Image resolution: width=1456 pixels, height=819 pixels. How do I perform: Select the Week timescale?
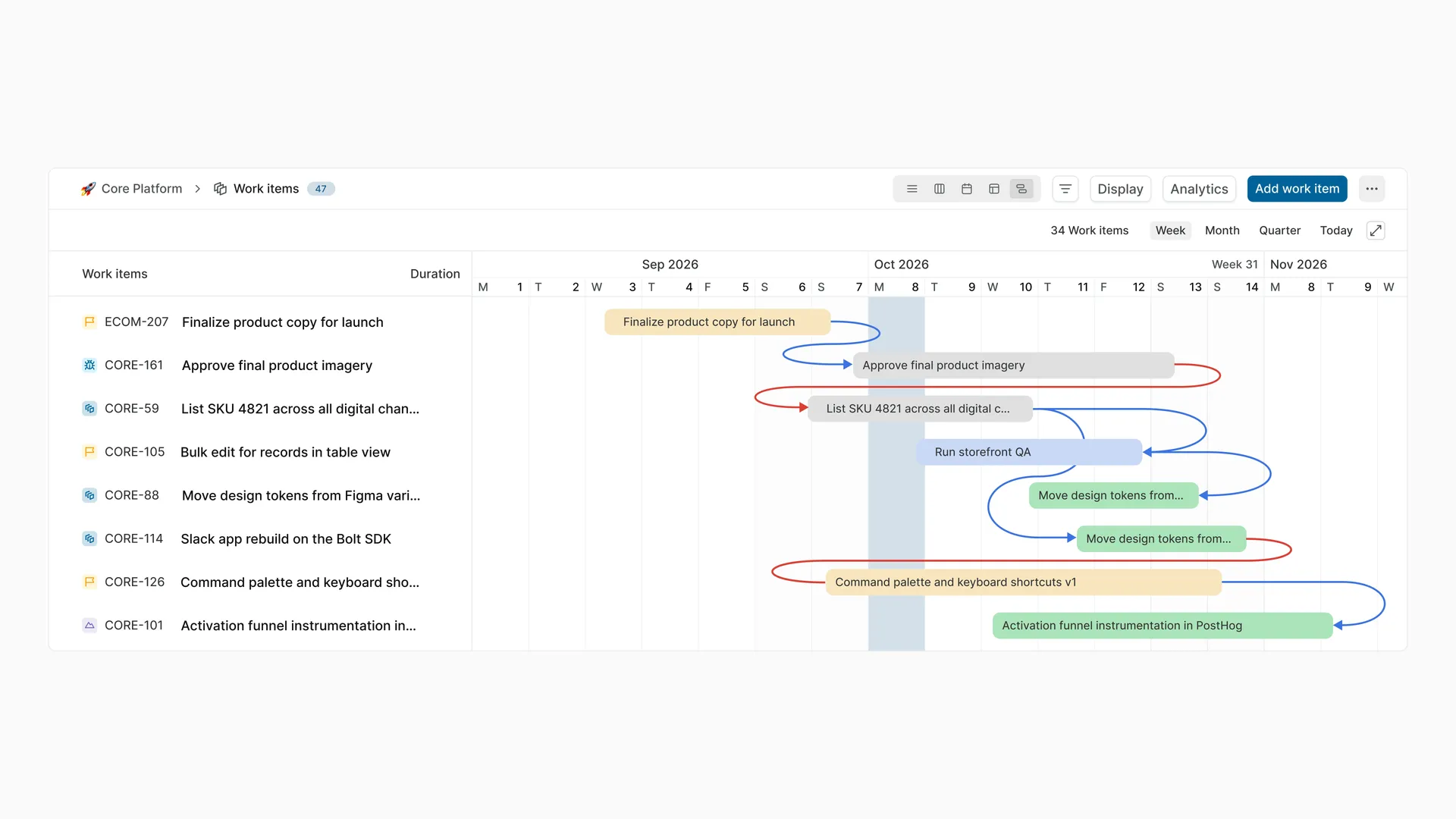click(1170, 231)
